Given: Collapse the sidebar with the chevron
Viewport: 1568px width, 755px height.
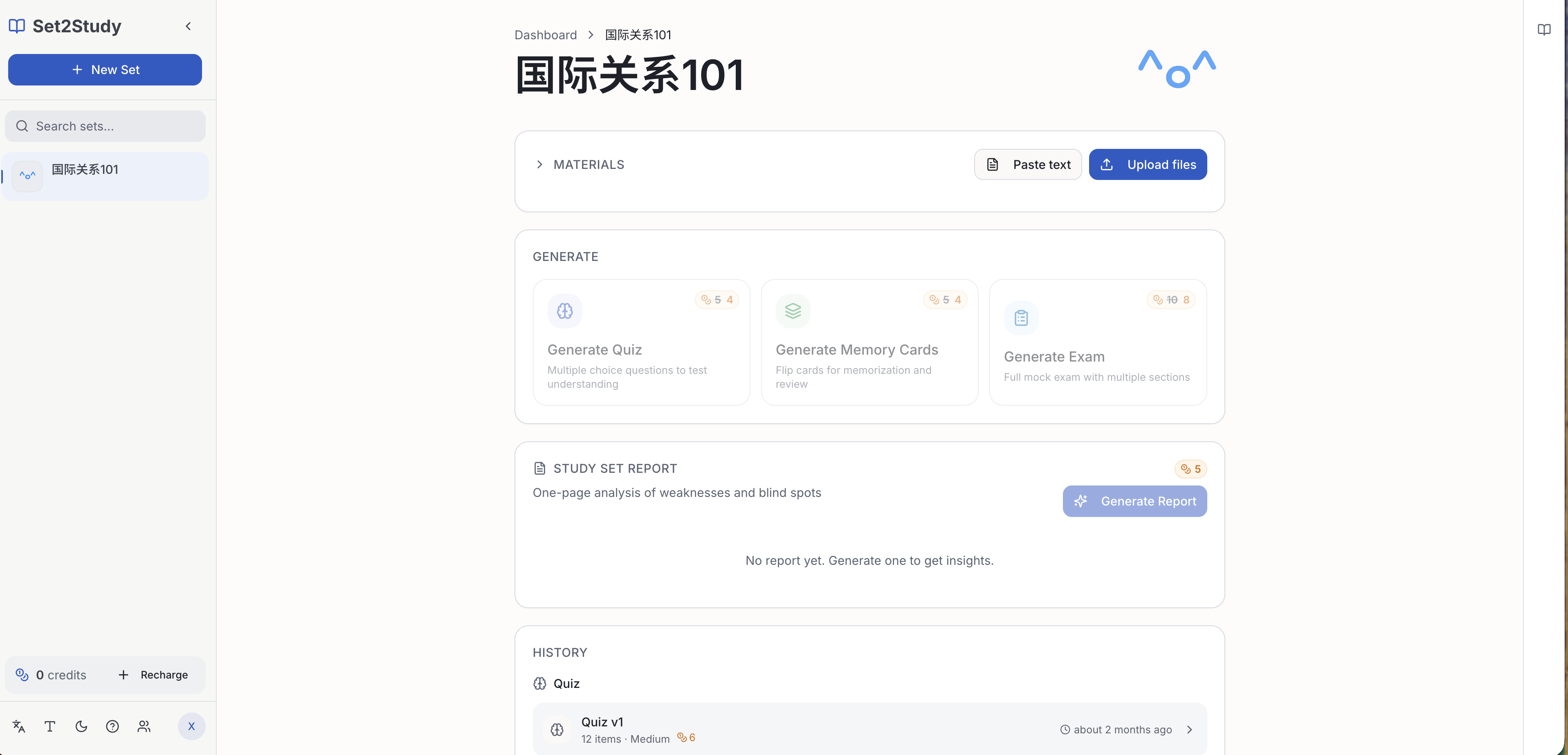Looking at the screenshot, I should (x=188, y=26).
